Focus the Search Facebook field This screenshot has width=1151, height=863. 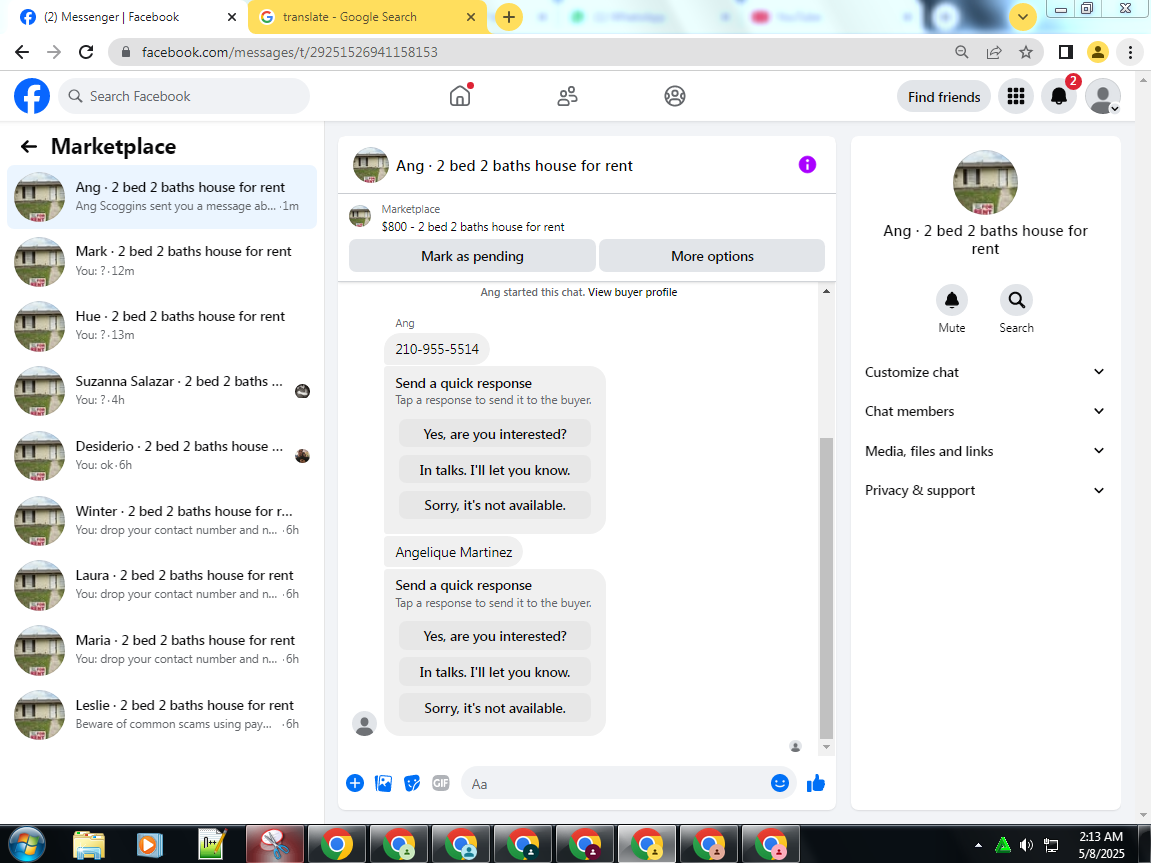pyautogui.click(x=184, y=96)
